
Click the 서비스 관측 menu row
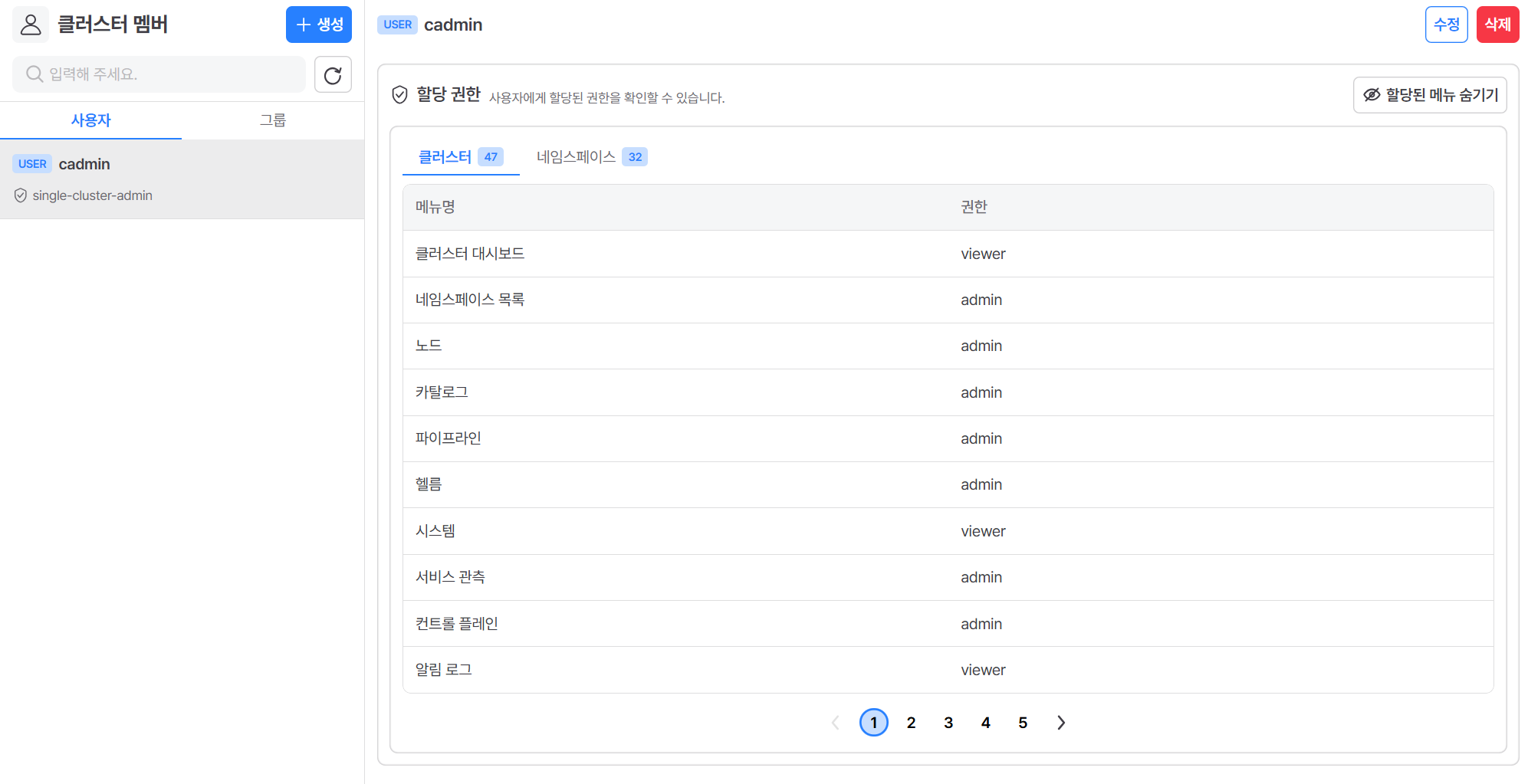click(948, 577)
